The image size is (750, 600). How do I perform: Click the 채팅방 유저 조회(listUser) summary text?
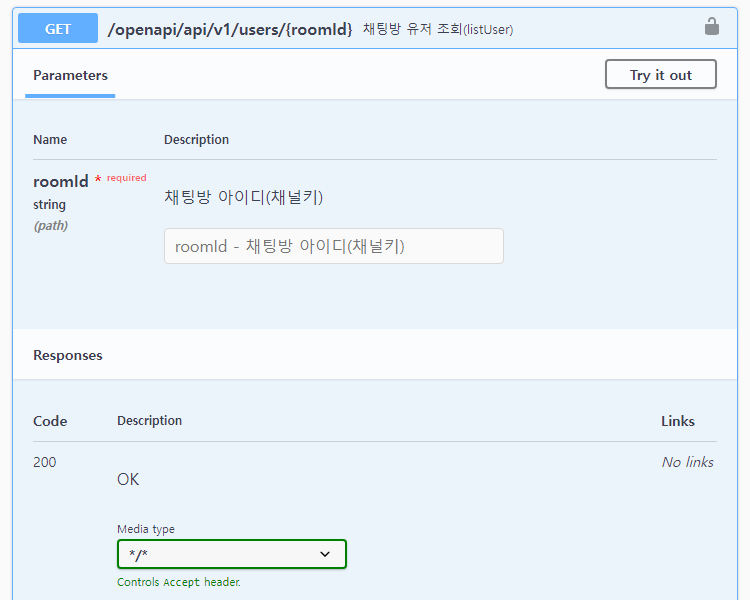click(438, 30)
